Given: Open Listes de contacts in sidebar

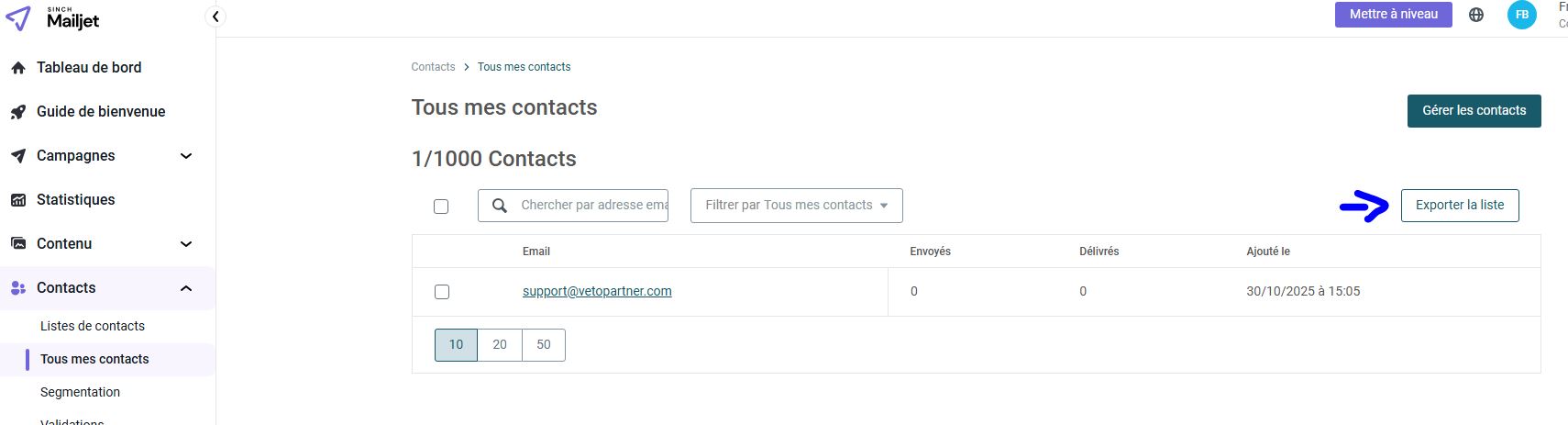Looking at the screenshot, I should click(93, 326).
